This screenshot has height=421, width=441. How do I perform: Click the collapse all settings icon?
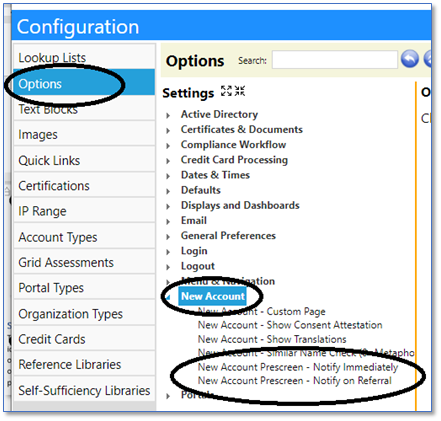(x=240, y=91)
